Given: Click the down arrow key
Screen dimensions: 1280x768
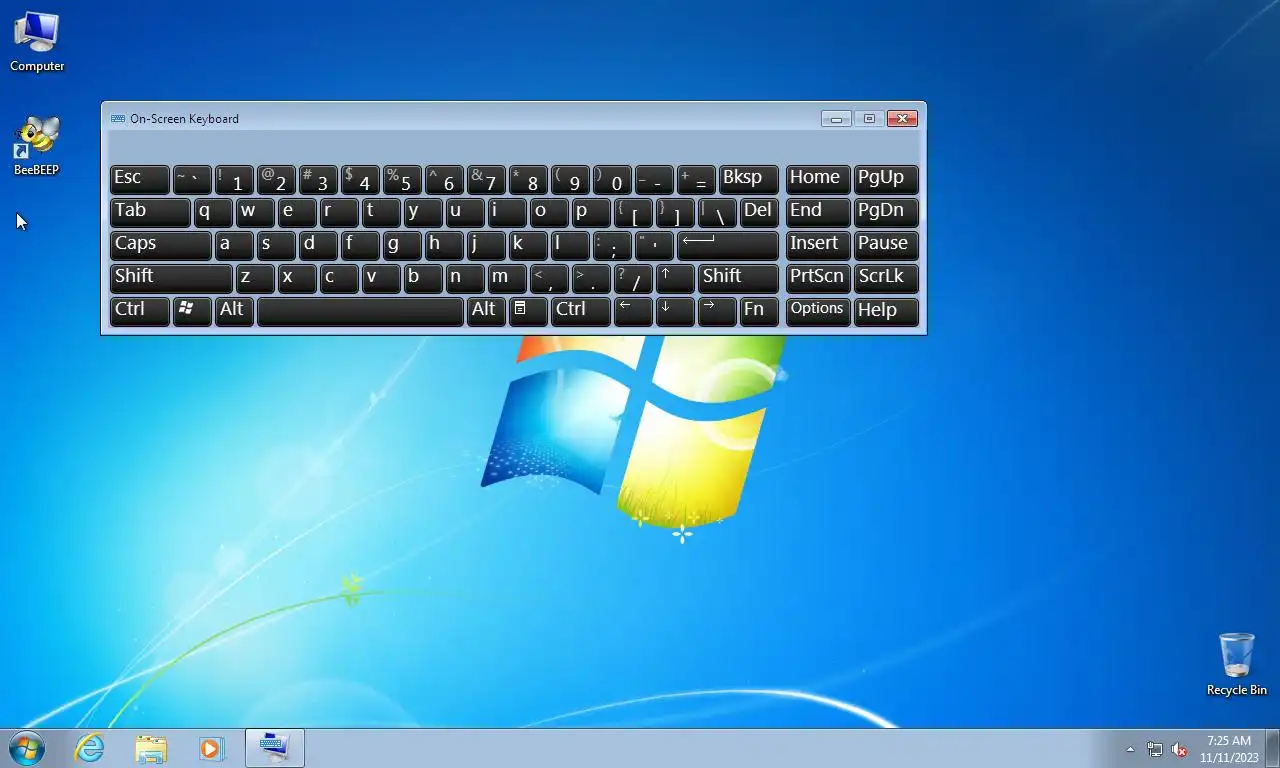Looking at the screenshot, I should pyautogui.click(x=675, y=310).
